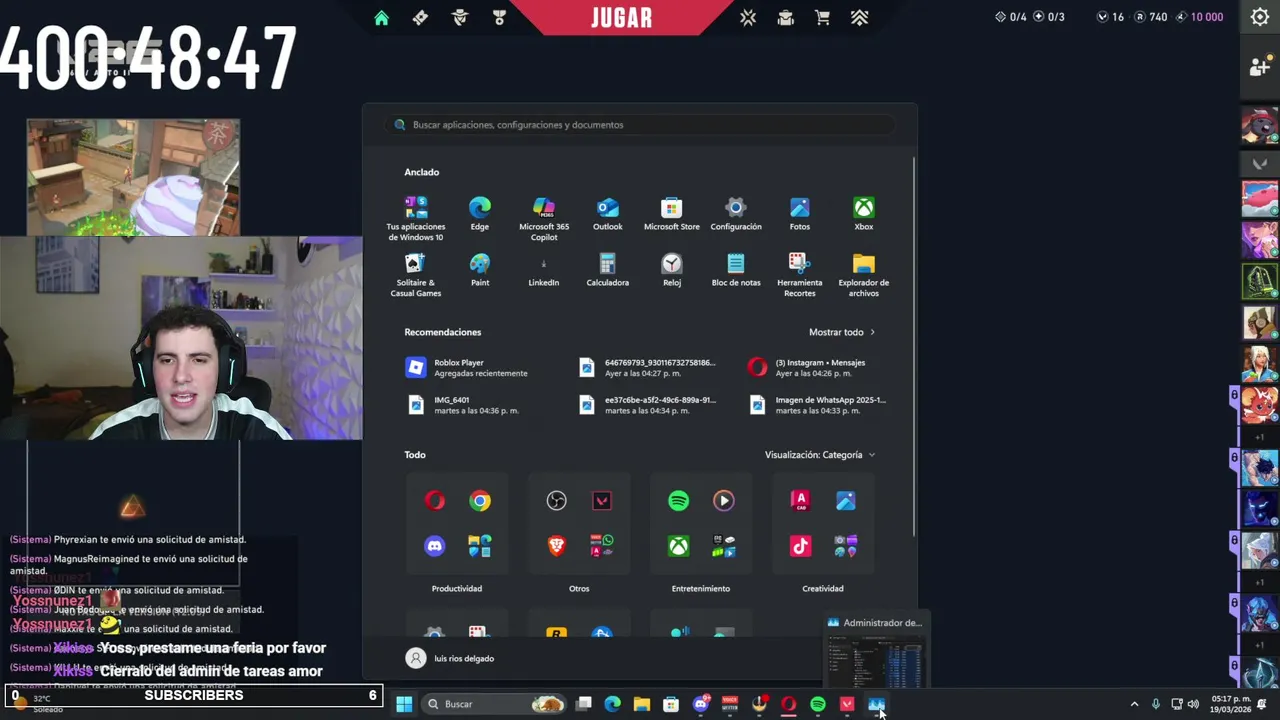Open Edge from the pinned apps
The image size is (1280, 720).
480,213
